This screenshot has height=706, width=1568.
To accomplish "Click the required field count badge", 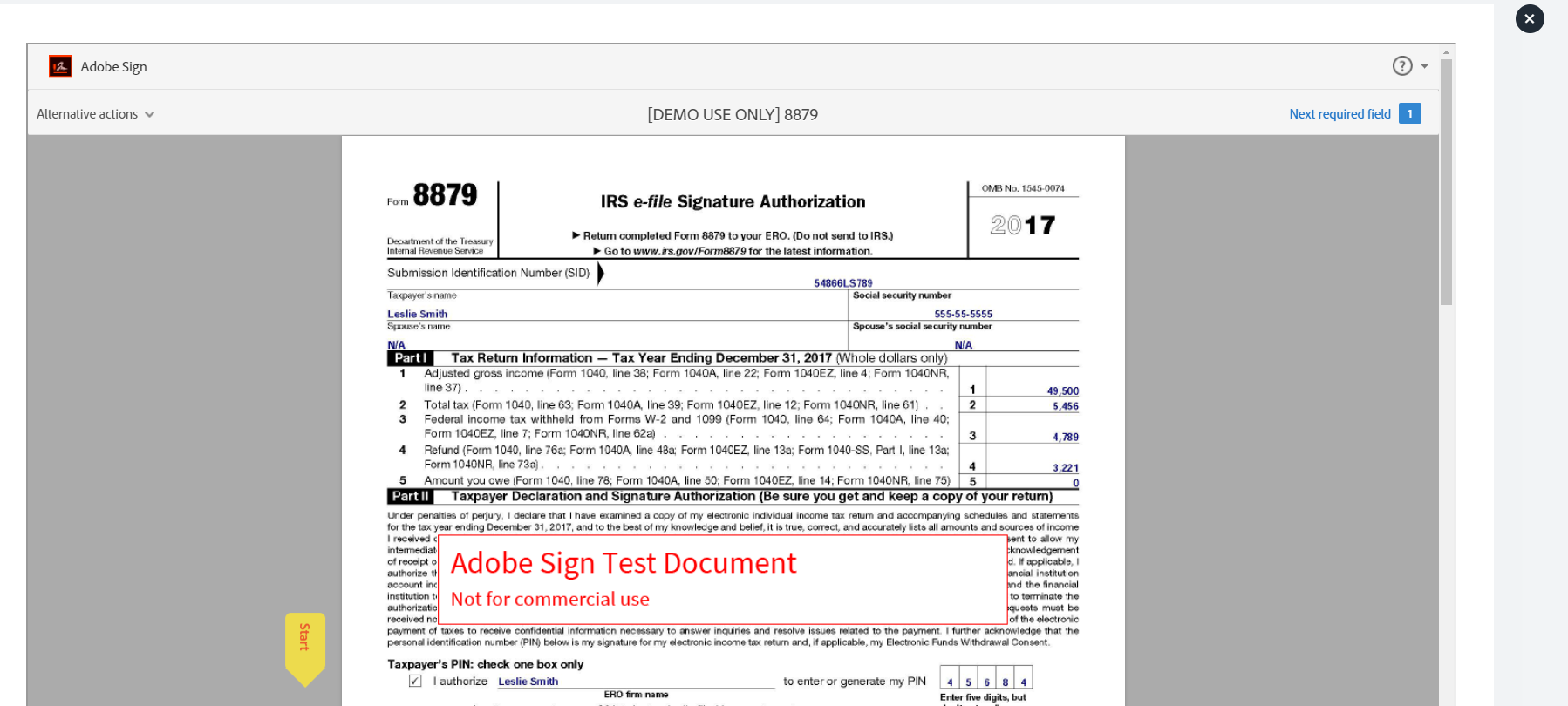I will point(1410,113).
